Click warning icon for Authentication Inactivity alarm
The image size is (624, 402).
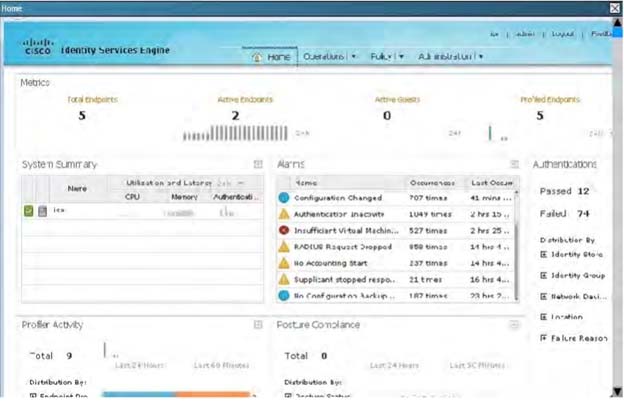(284, 214)
